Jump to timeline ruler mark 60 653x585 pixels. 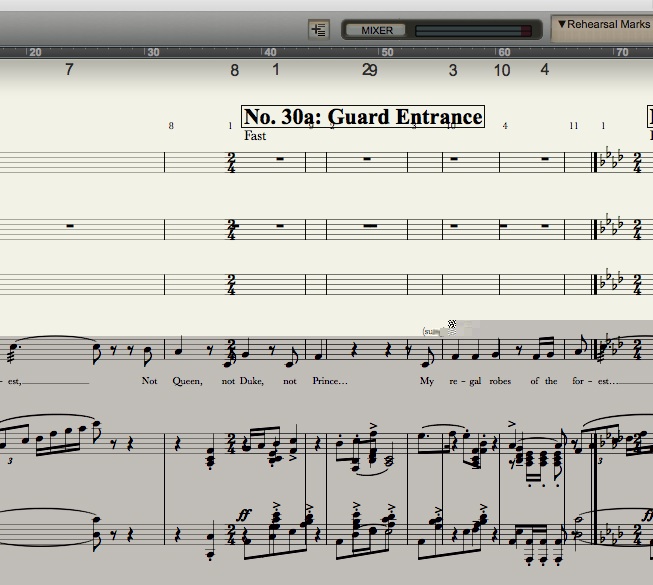coord(504,52)
